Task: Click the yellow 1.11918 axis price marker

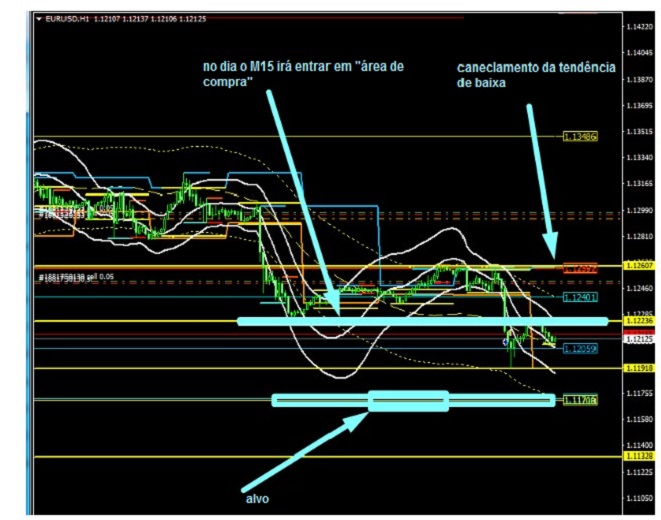Action: [634, 369]
